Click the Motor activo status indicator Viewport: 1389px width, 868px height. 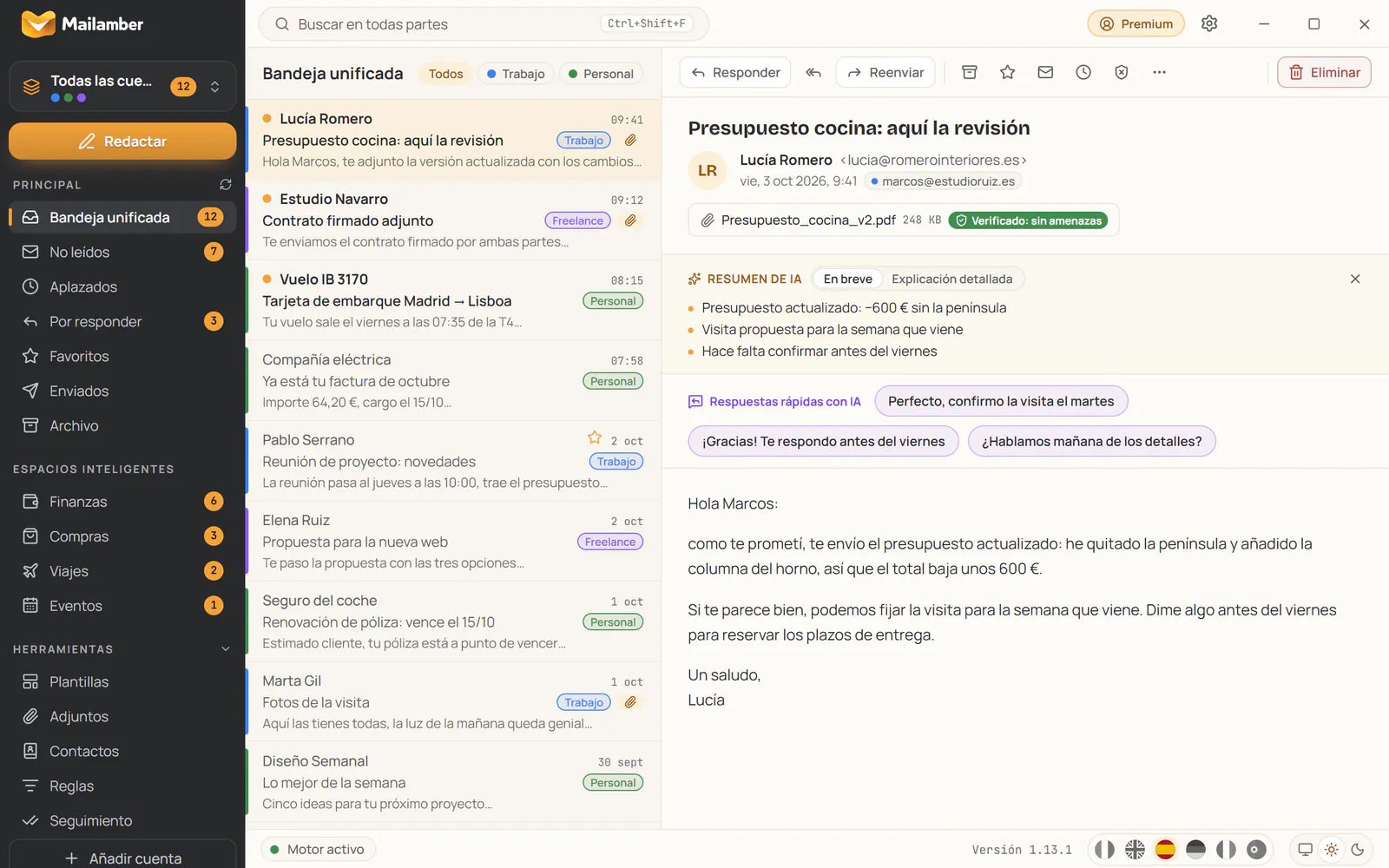318,850
